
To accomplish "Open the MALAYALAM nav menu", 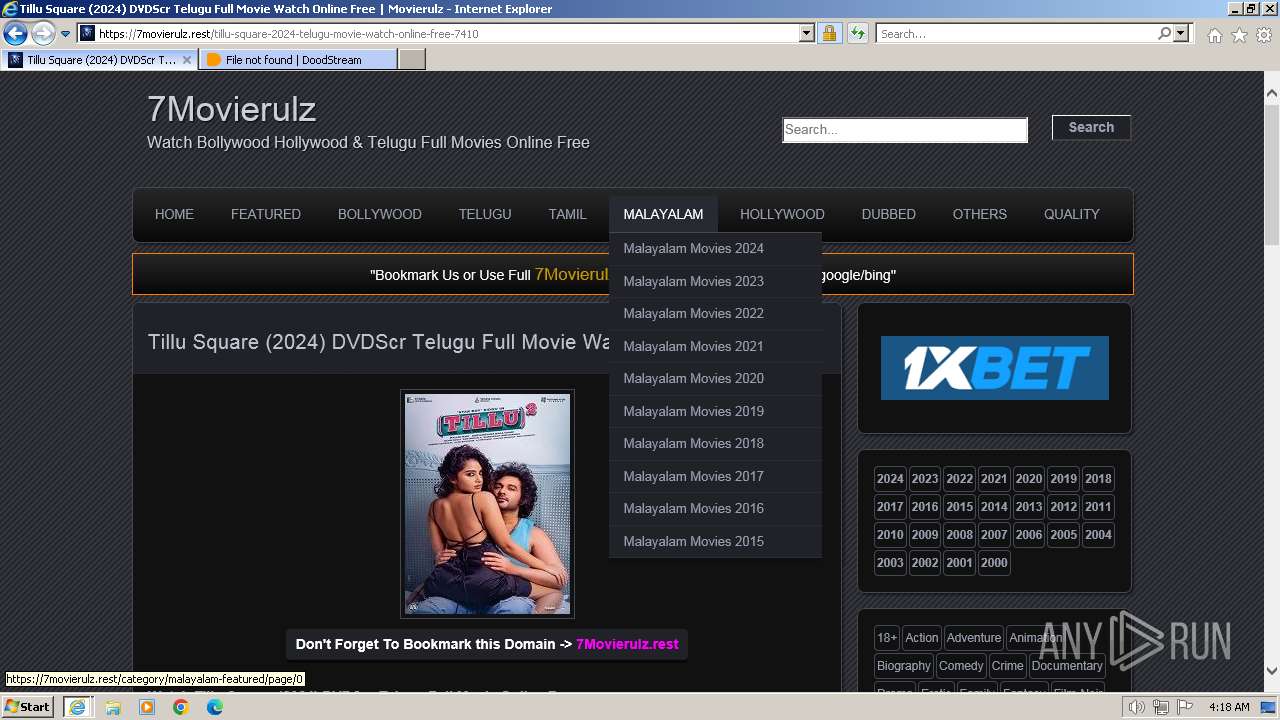I will (x=663, y=214).
